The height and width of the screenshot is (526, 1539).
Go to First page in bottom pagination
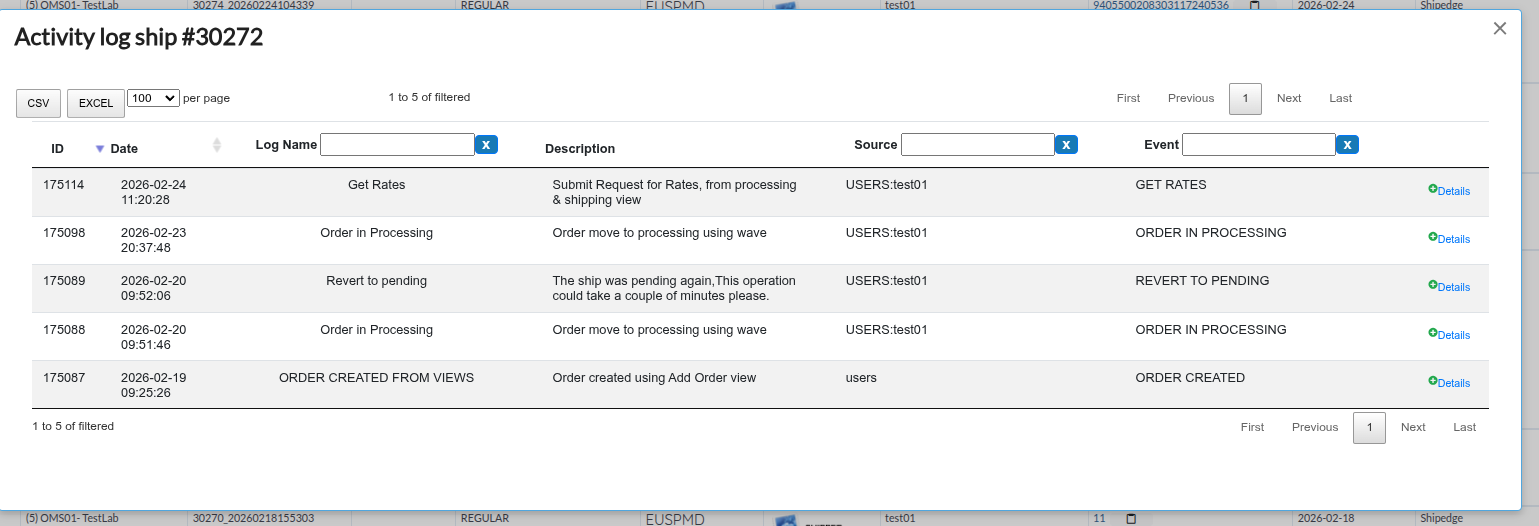coord(1252,427)
